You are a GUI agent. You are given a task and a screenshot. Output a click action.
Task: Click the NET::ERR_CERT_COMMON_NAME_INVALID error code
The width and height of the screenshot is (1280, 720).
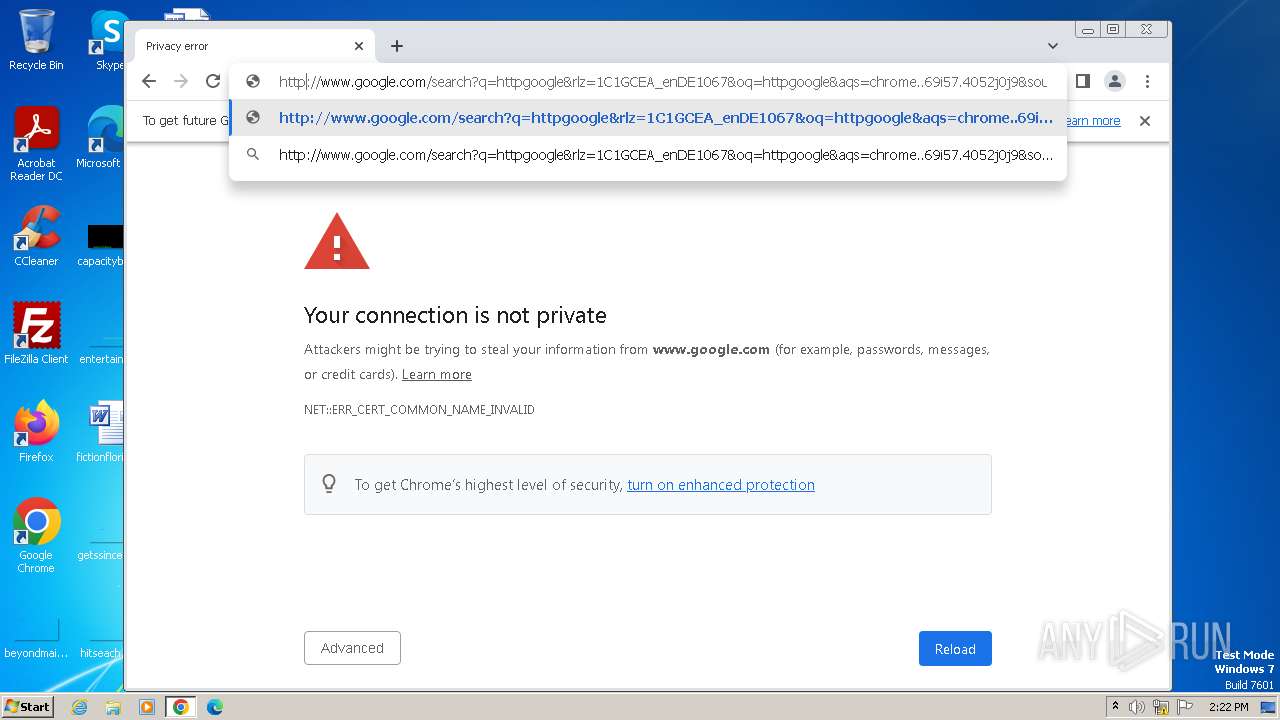coord(419,410)
